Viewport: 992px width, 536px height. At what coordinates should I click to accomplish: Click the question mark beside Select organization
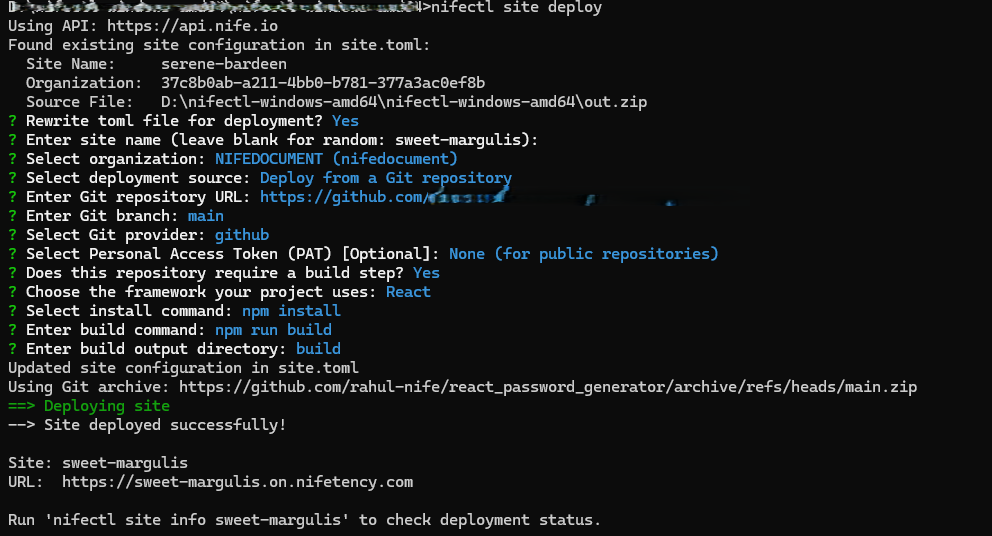pyautogui.click(x=12, y=159)
